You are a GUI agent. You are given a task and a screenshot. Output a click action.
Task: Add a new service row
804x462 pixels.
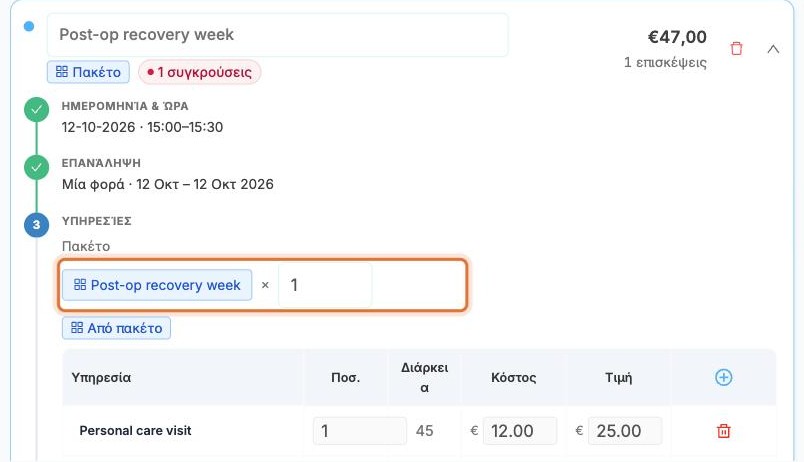723,377
